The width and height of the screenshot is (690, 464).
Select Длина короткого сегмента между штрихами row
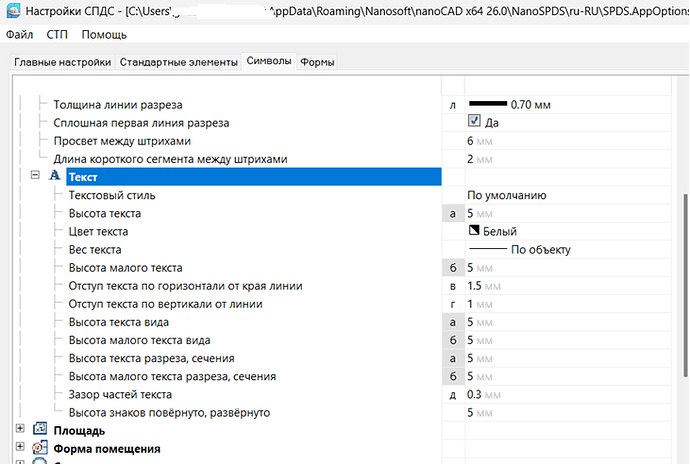click(170, 159)
